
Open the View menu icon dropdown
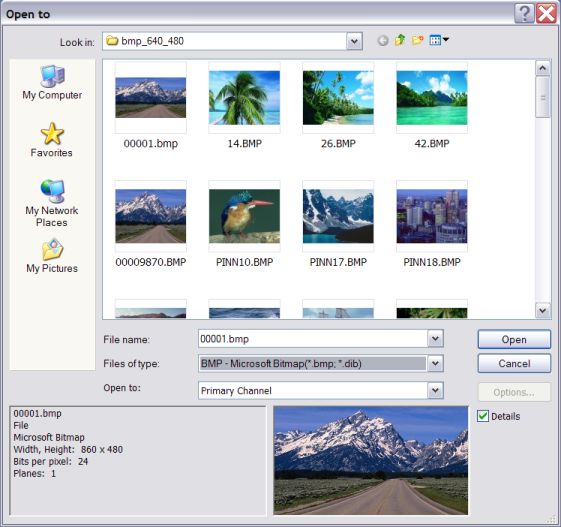pos(439,40)
